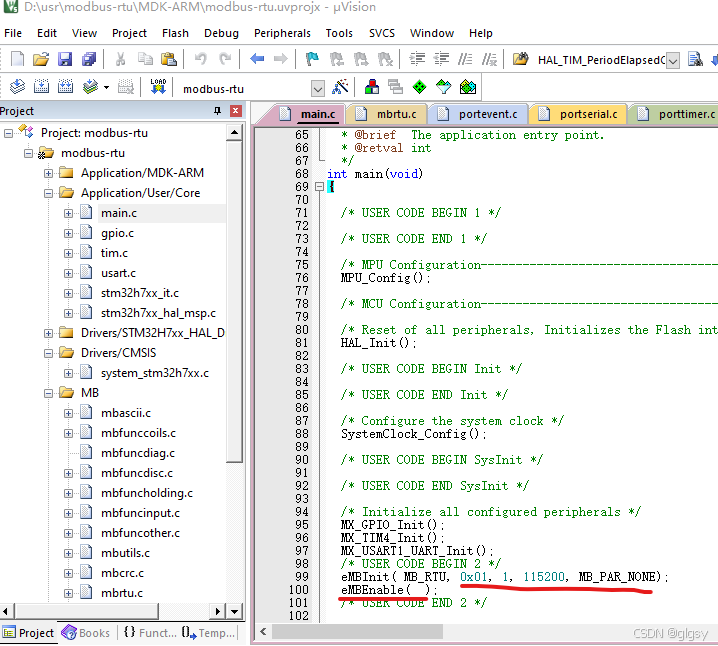Select mbfuncholding.c in the tree
Screen dimensions: 718x646
coord(147,493)
